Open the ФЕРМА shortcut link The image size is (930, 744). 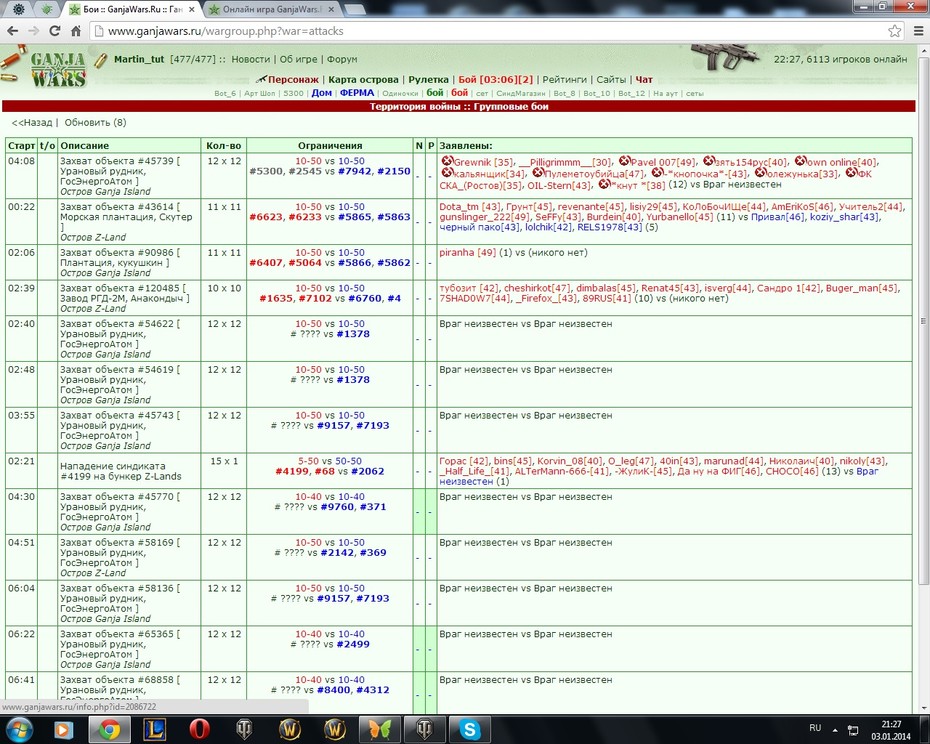(356, 93)
